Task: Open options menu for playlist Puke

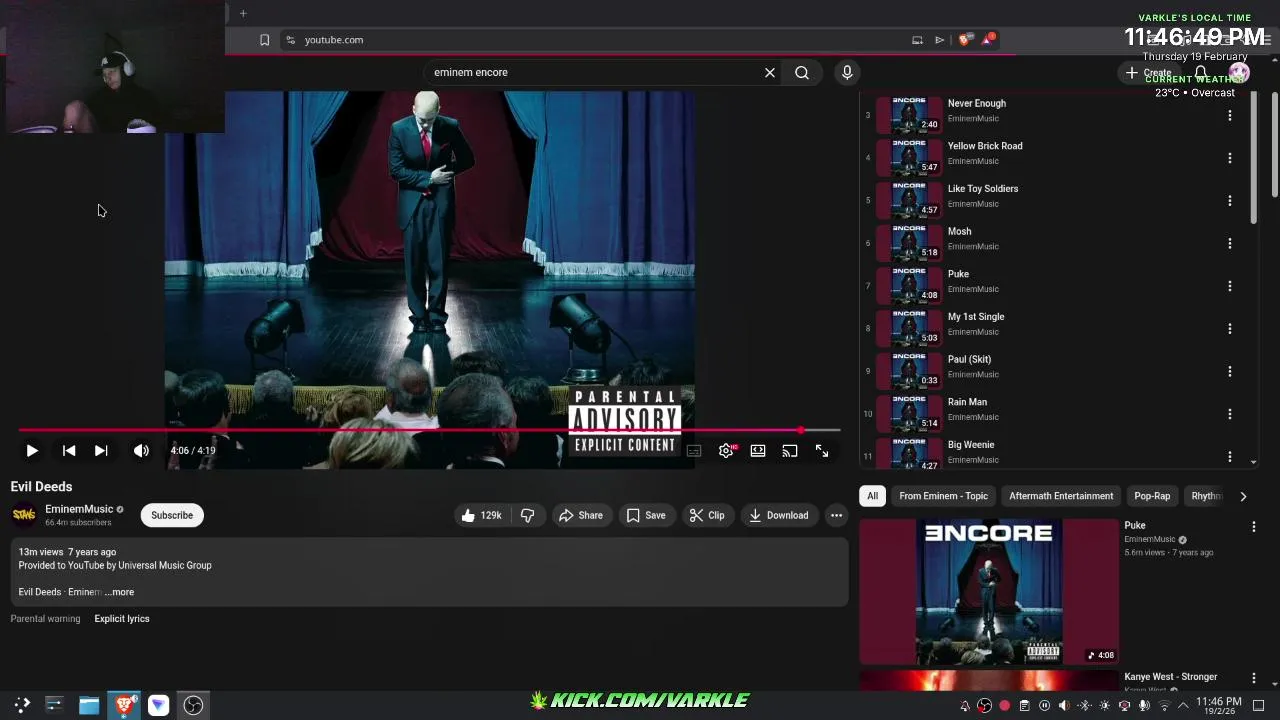Action: [1230, 286]
